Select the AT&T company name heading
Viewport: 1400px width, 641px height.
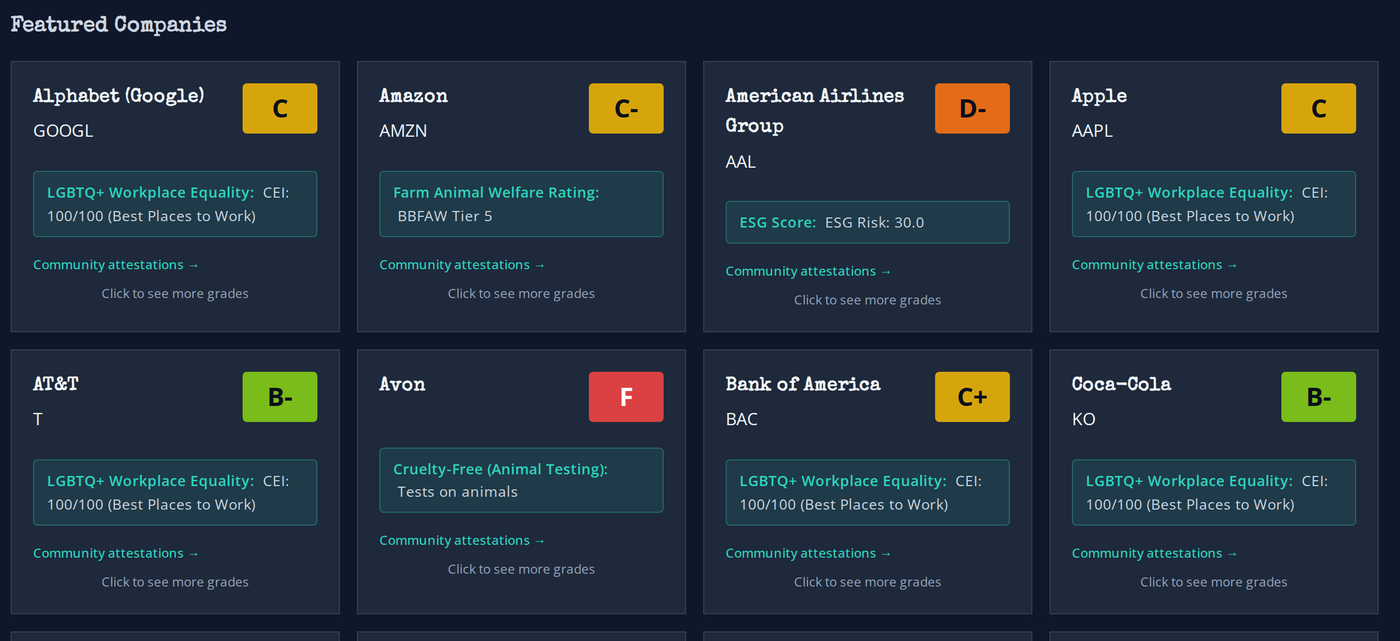pos(56,384)
